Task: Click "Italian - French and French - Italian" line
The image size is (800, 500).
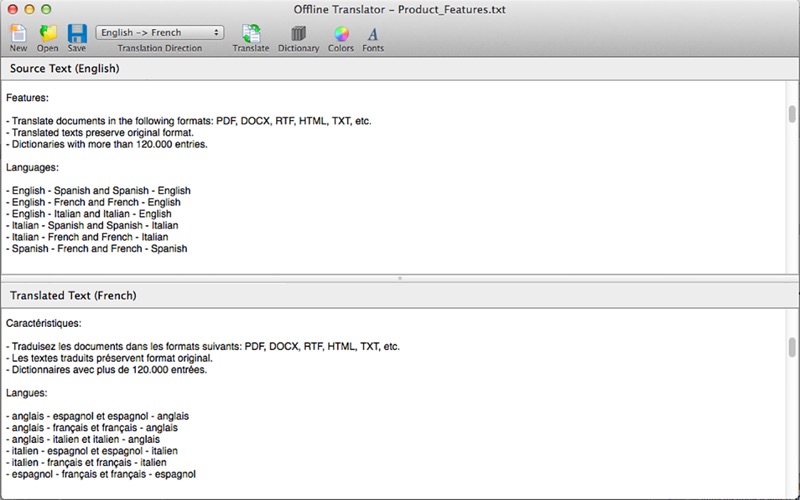Action: click(x=87, y=237)
